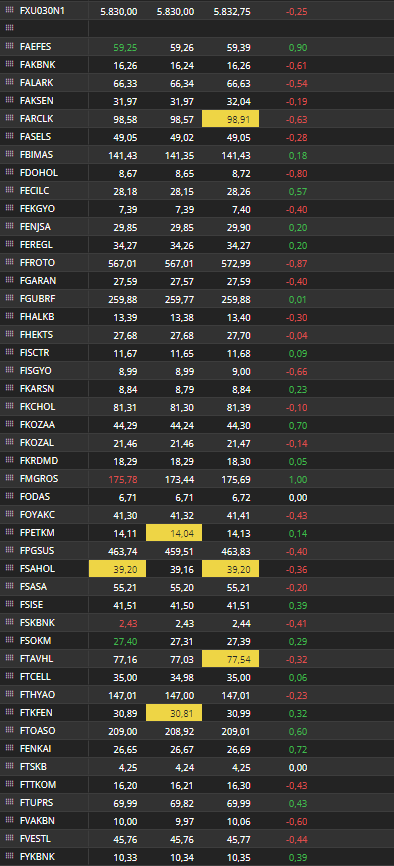Click the FTSKB symbol name
Image resolution: width=394 pixels, height=866 pixels.
[x=33, y=767]
